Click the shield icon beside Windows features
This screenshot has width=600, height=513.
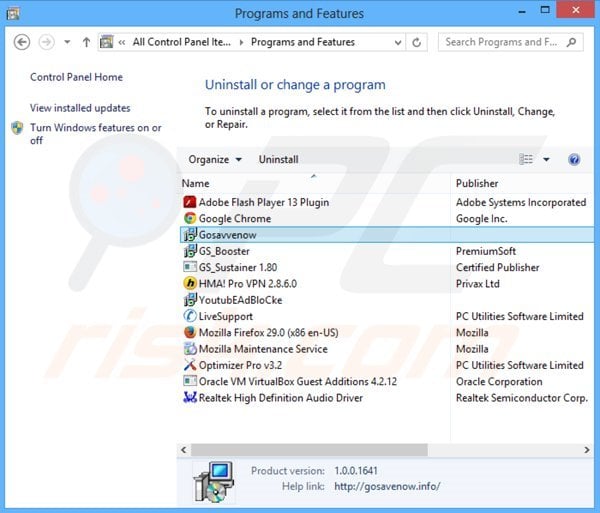17,128
